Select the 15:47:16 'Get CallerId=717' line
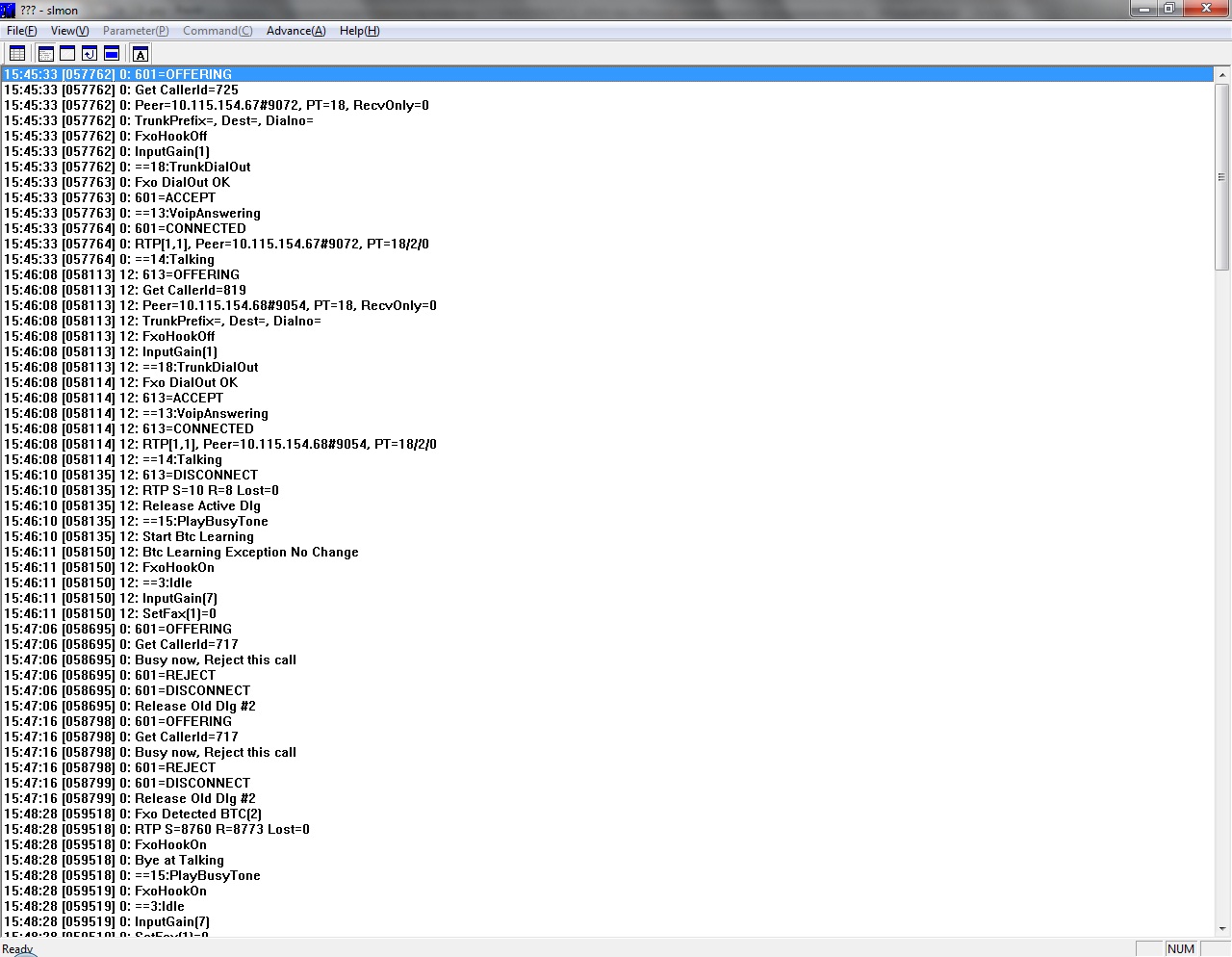Viewport: 1232px width, 957px height. 607,737
